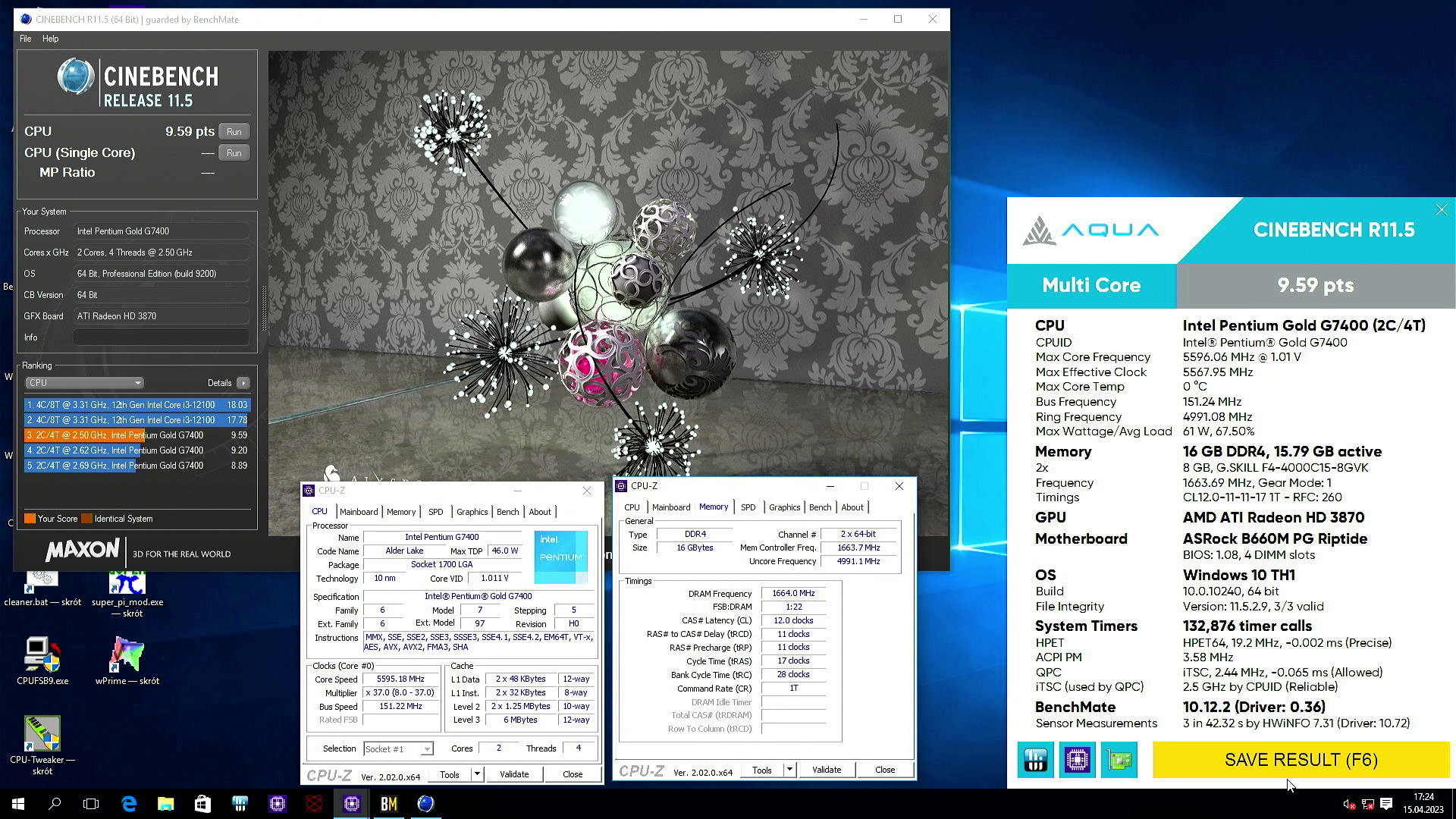Image resolution: width=1456 pixels, height=819 pixels.
Task: Click the Info input field
Action: tap(161, 337)
